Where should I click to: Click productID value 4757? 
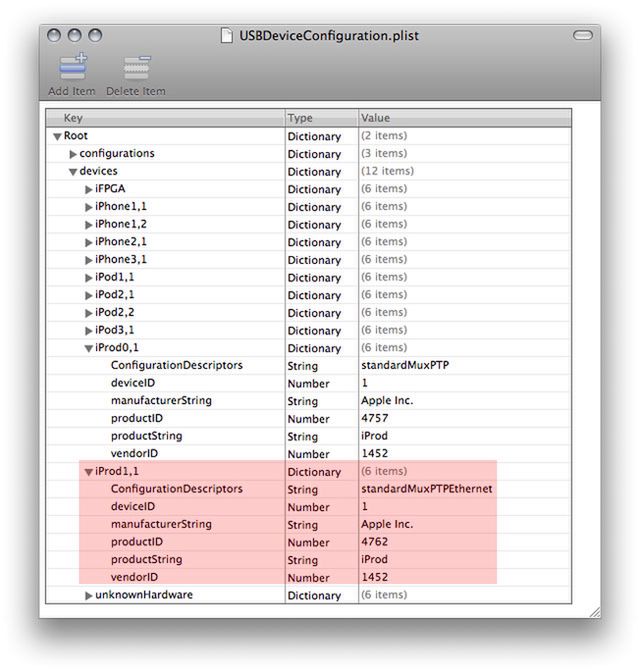tap(375, 418)
